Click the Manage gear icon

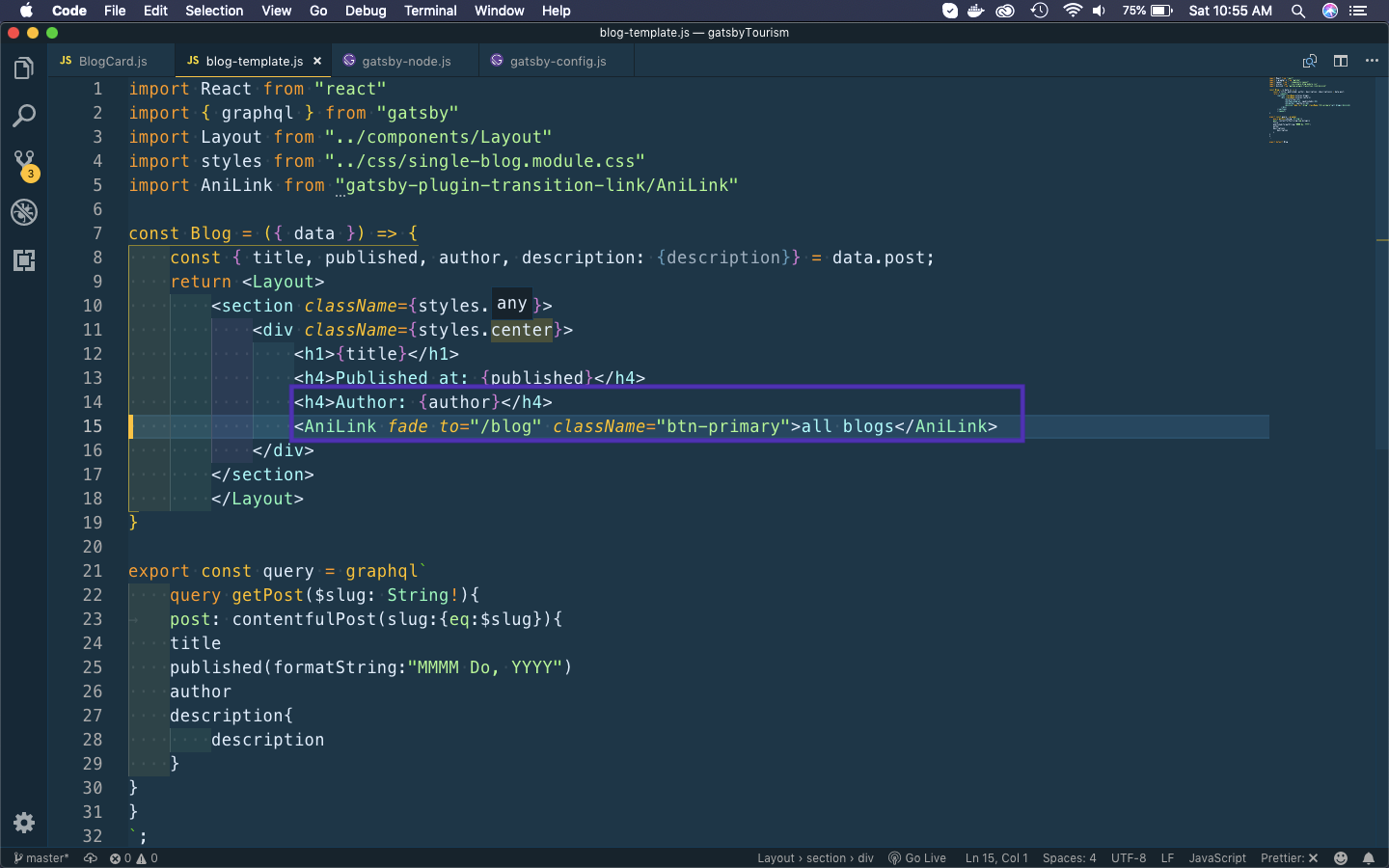[24, 823]
